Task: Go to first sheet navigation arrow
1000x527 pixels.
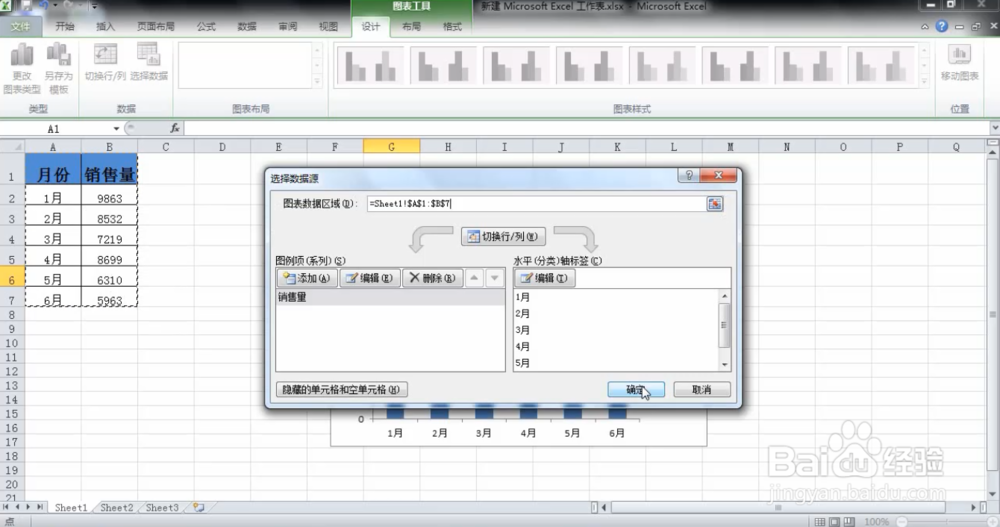Action: [6, 507]
